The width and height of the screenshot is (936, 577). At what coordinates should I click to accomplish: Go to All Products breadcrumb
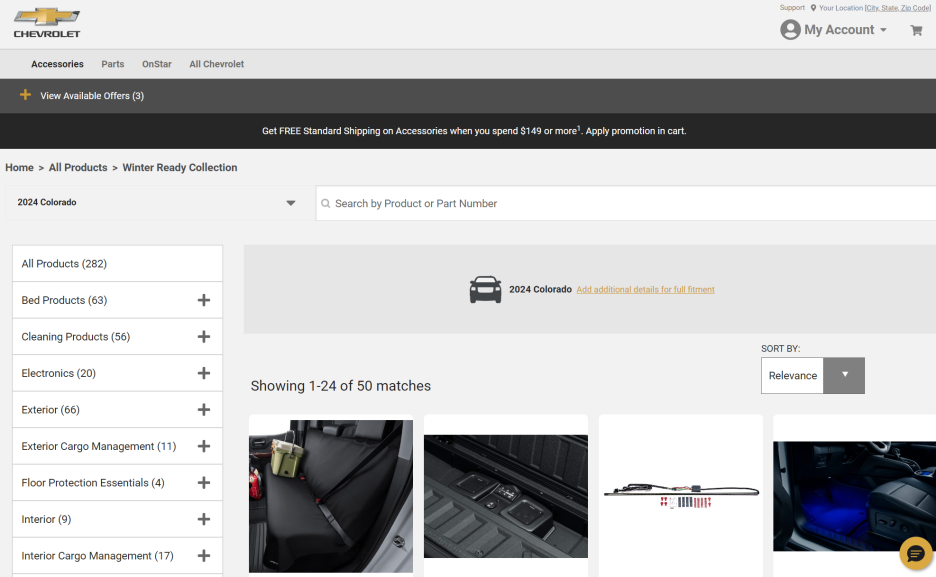(78, 168)
